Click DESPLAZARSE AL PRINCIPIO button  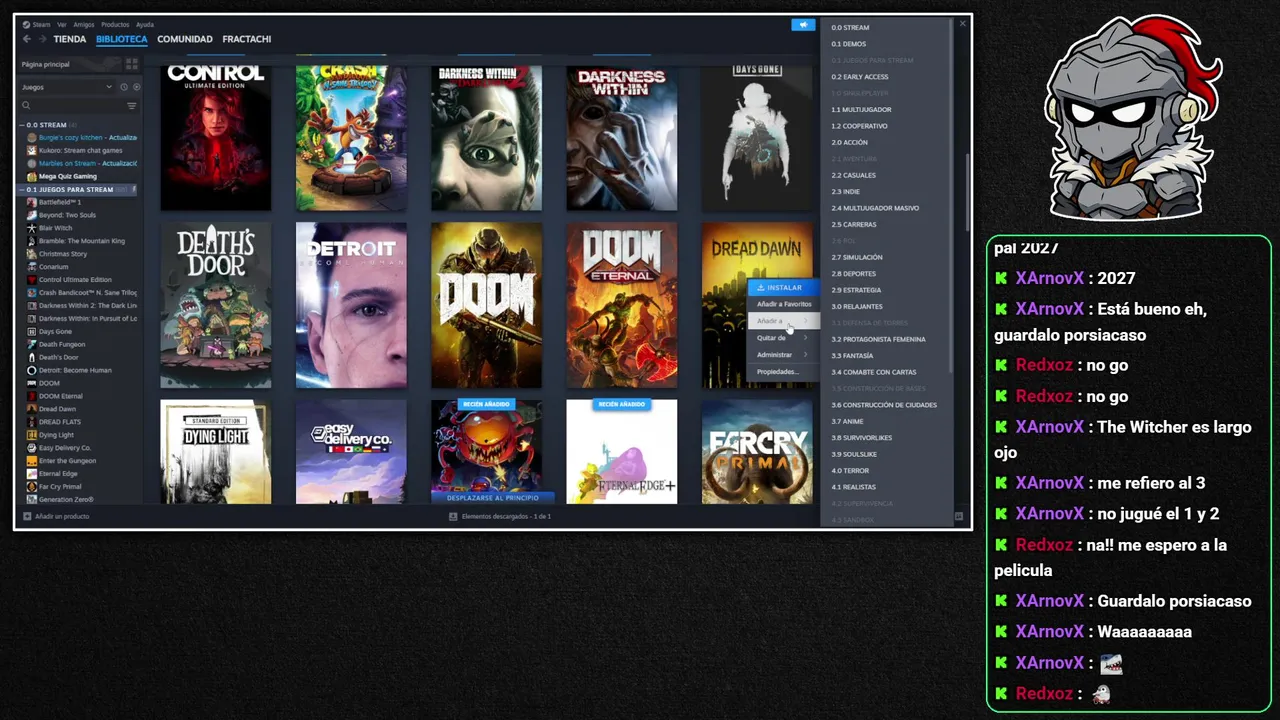tap(493, 497)
